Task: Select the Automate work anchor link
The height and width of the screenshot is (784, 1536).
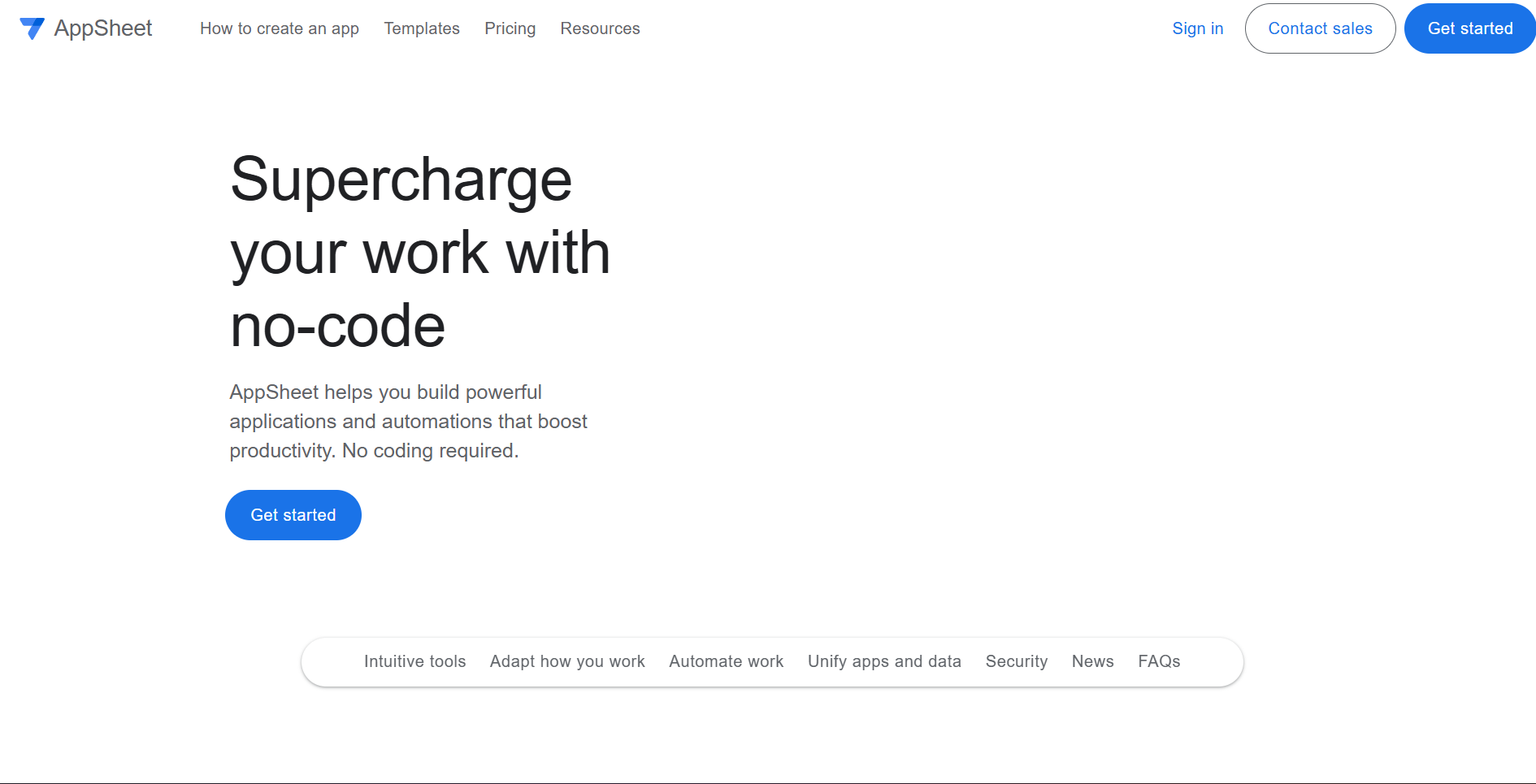Action: [727, 661]
